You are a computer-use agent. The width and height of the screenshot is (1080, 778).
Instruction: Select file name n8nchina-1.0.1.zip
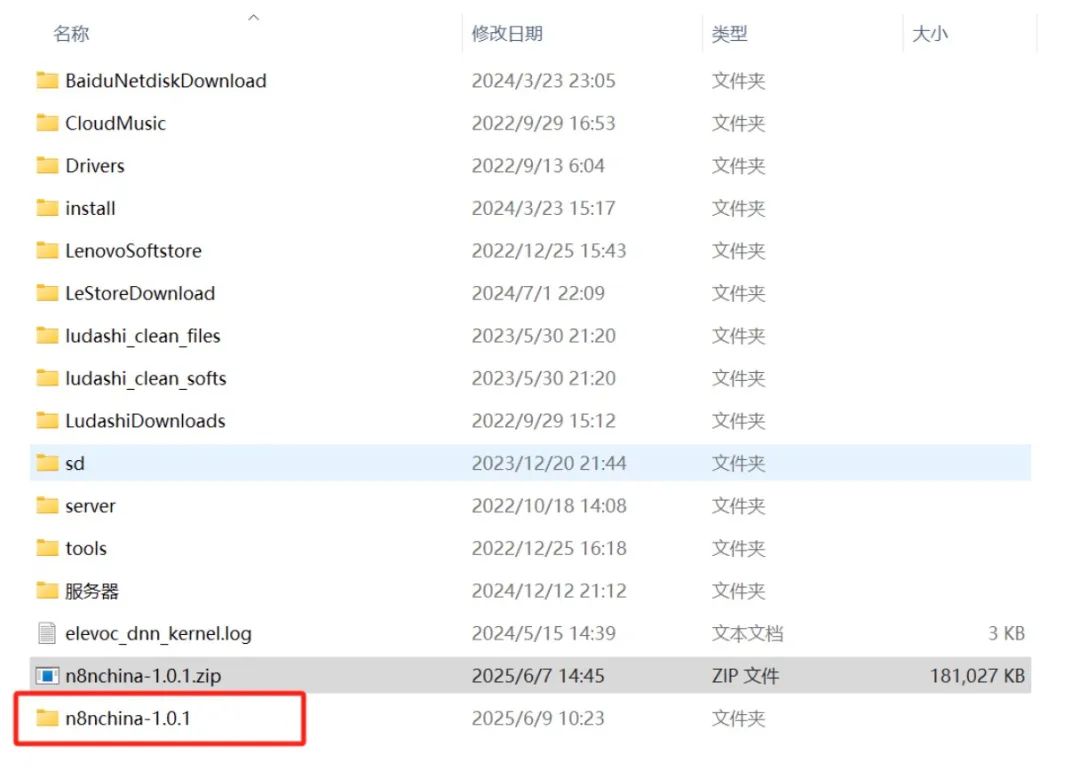click(x=143, y=676)
